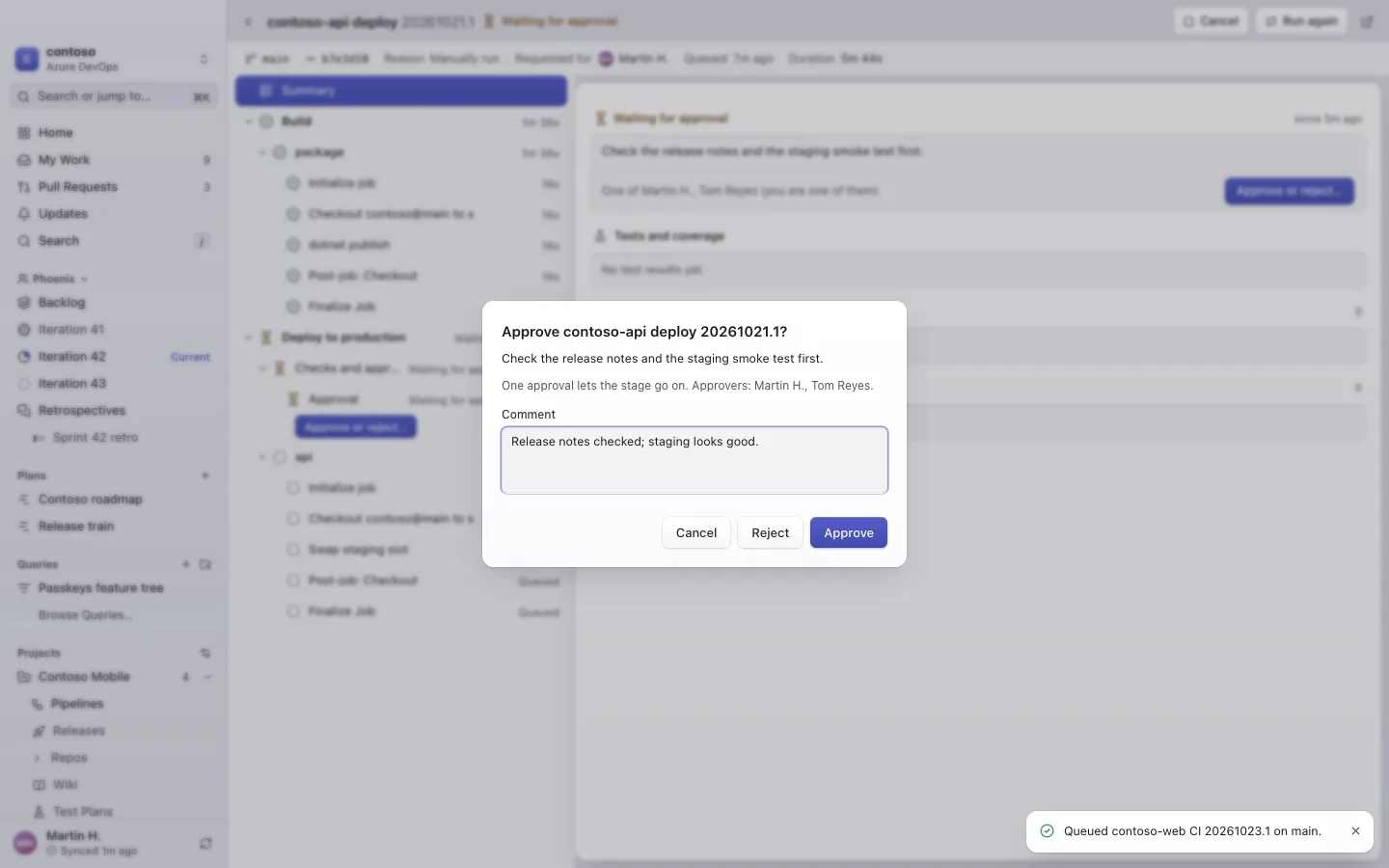The width and height of the screenshot is (1389, 868).
Task: Open the Updates bell item
Action: 114,214
